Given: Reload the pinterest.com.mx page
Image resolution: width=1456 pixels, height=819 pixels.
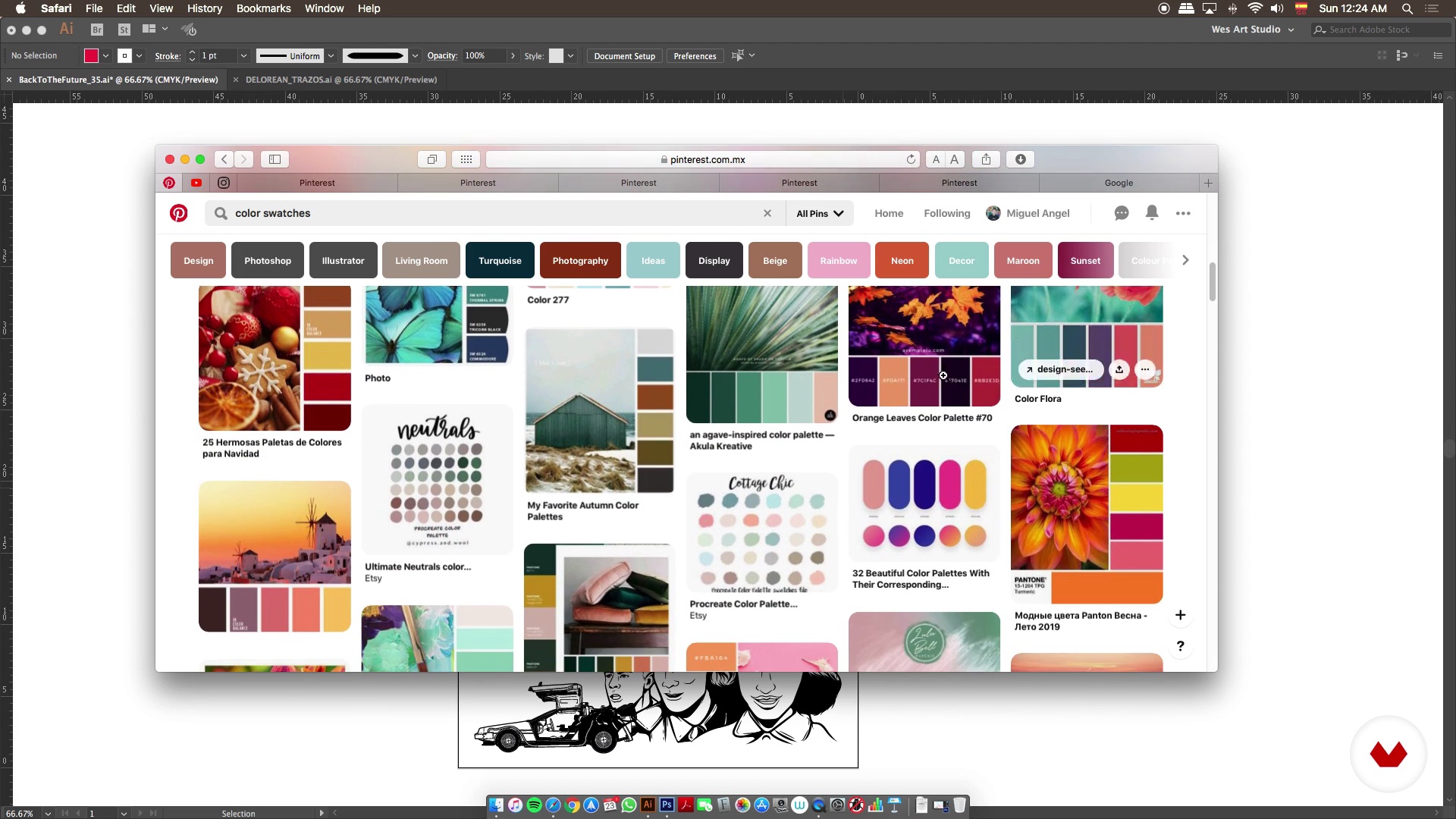Looking at the screenshot, I should [x=911, y=159].
